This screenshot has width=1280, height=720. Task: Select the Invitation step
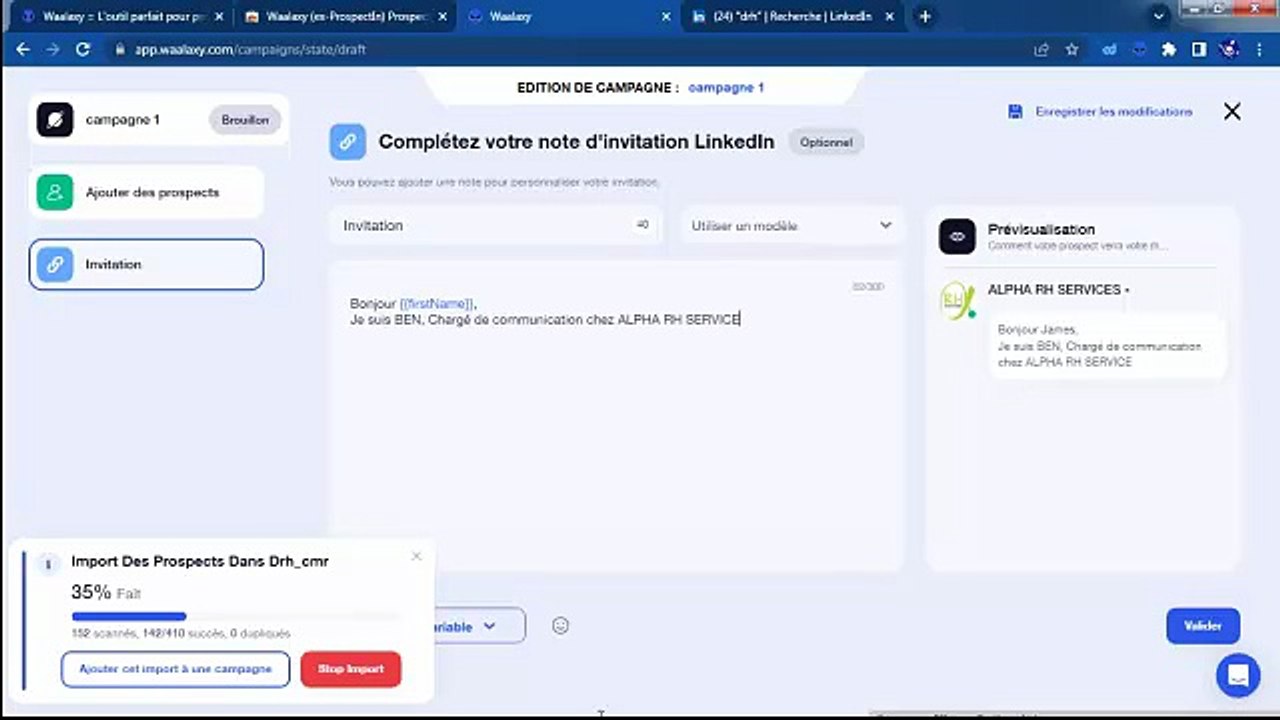click(x=146, y=265)
